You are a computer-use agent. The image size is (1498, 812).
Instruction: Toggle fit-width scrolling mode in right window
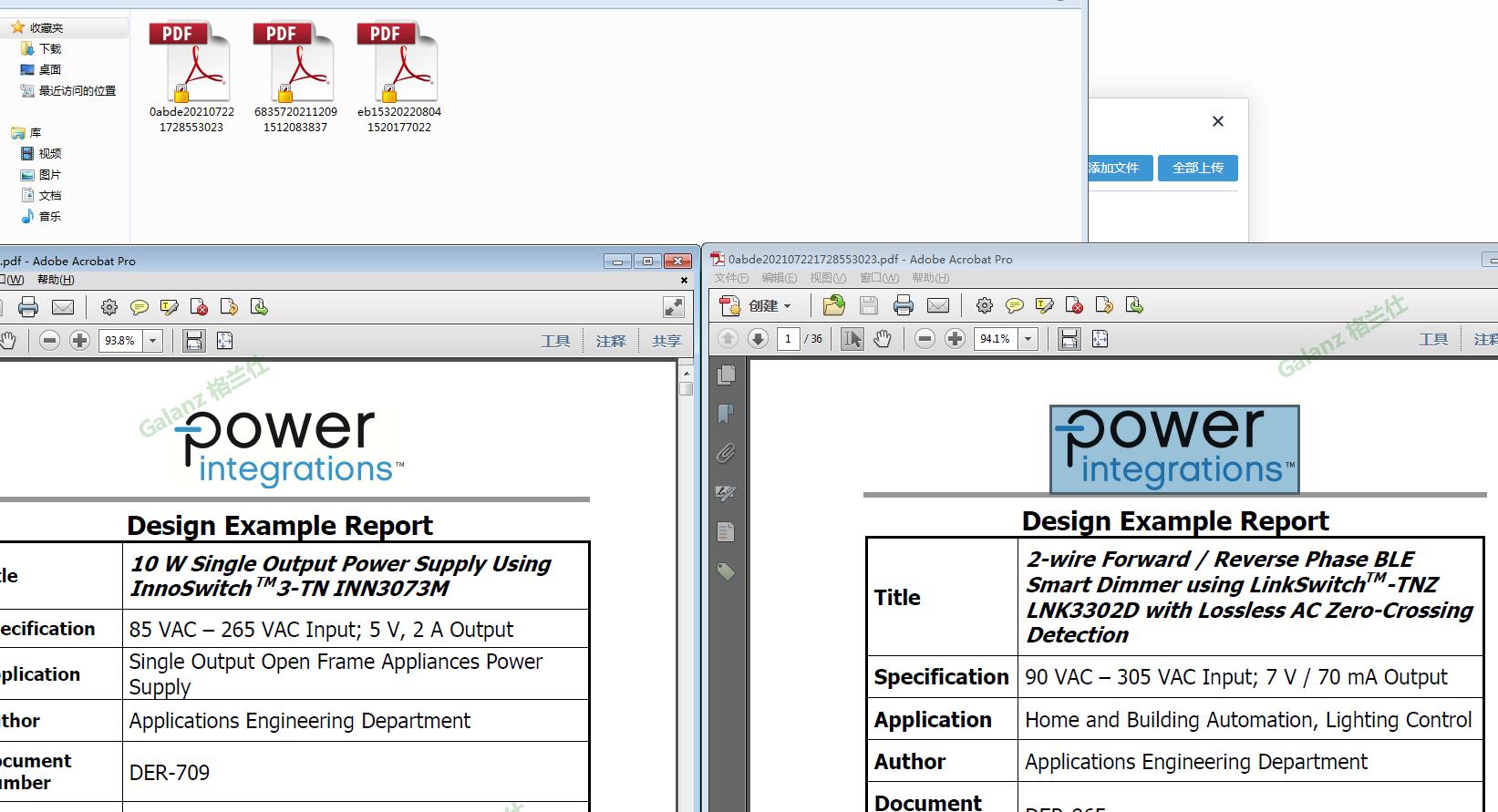tap(1069, 339)
